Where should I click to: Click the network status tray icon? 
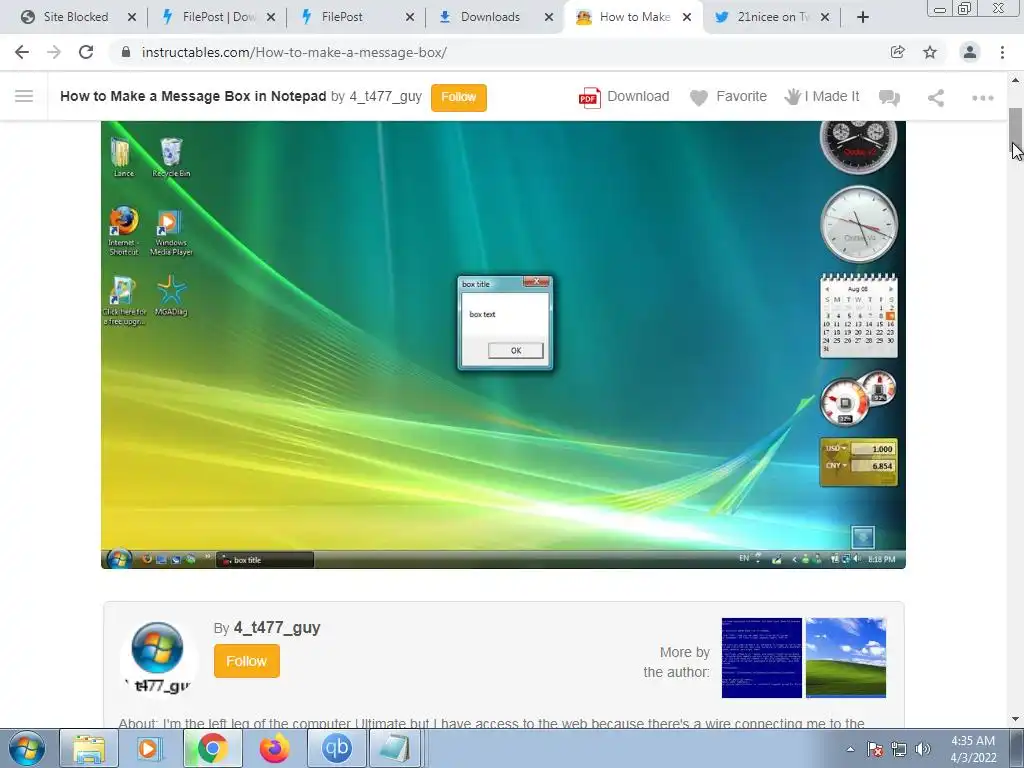[899, 749]
